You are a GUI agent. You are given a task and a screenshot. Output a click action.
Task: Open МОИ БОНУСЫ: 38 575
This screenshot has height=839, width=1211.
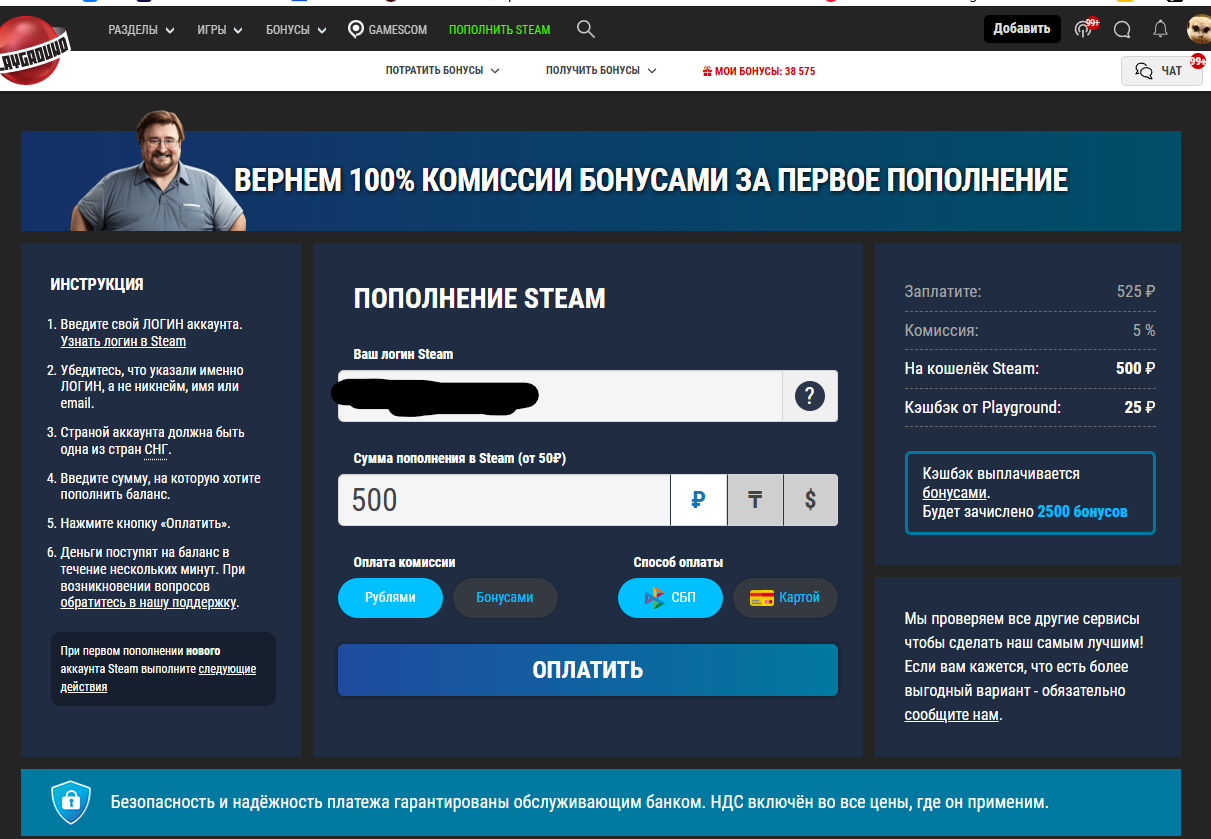click(x=758, y=71)
